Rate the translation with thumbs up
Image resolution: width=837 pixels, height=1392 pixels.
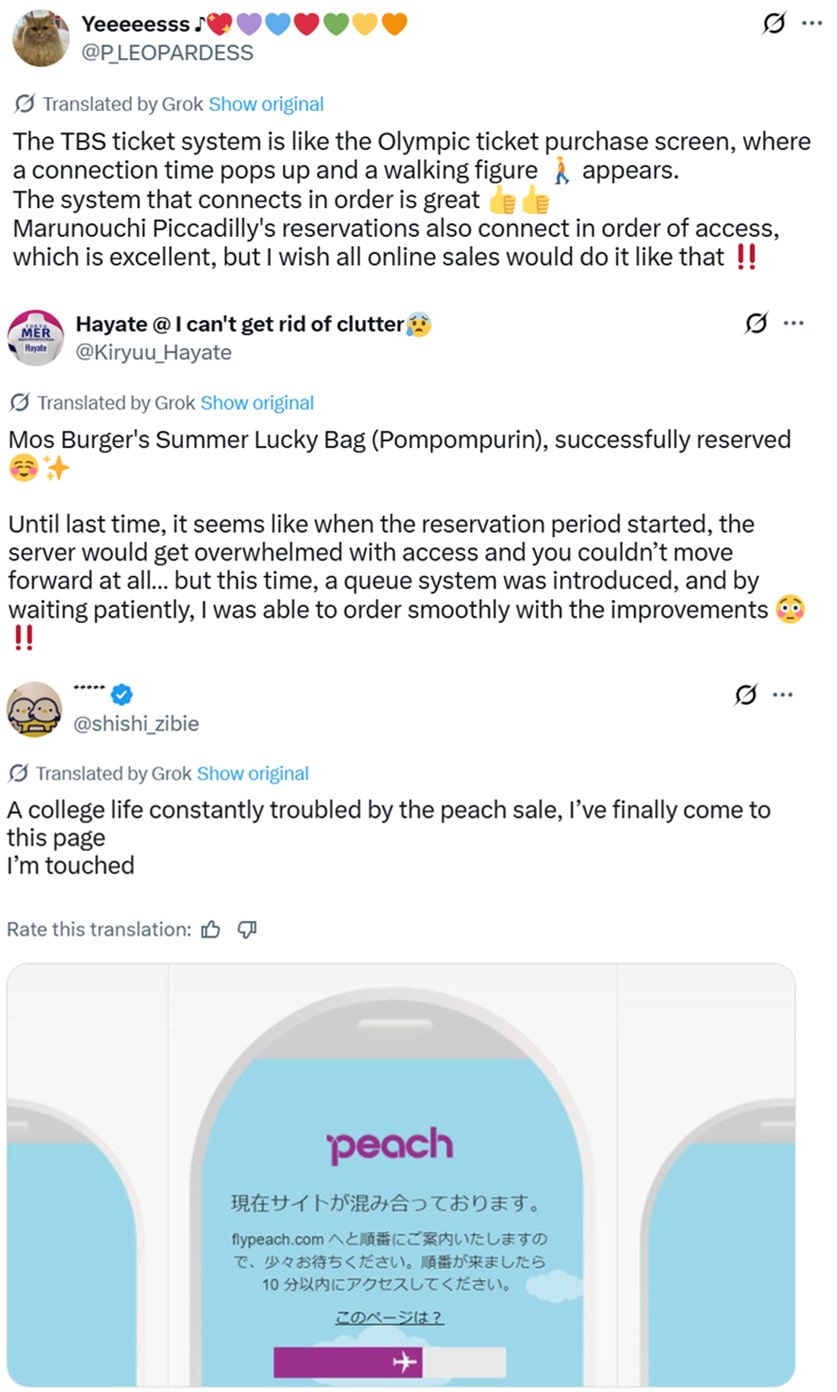click(x=210, y=930)
